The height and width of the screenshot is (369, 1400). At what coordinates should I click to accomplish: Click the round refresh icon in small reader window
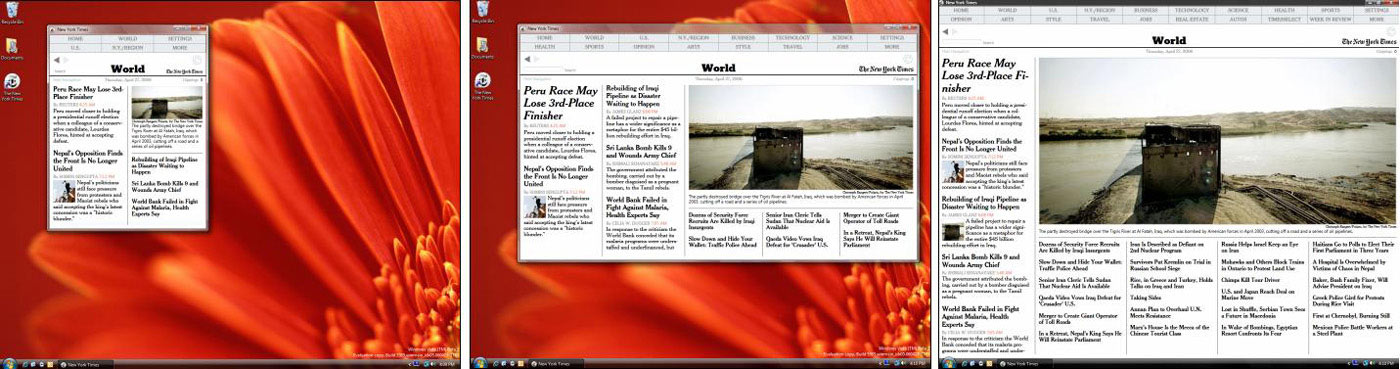tap(197, 60)
